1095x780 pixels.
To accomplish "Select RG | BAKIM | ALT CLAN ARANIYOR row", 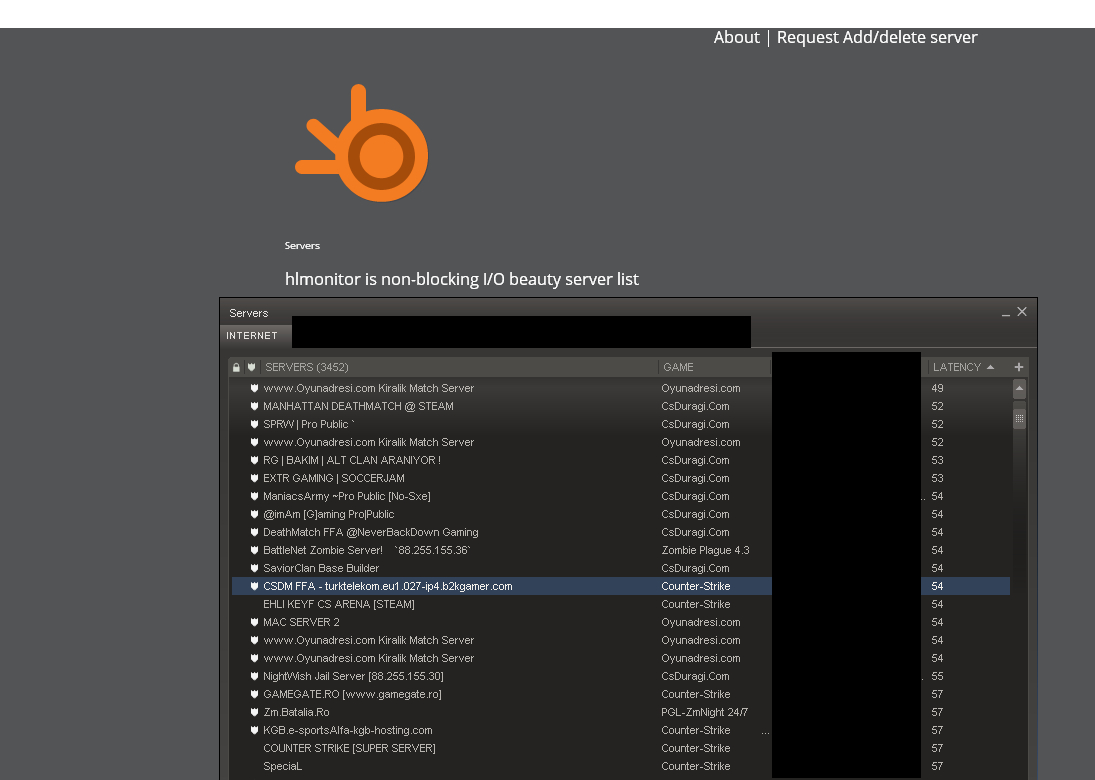I will [x=620, y=460].
